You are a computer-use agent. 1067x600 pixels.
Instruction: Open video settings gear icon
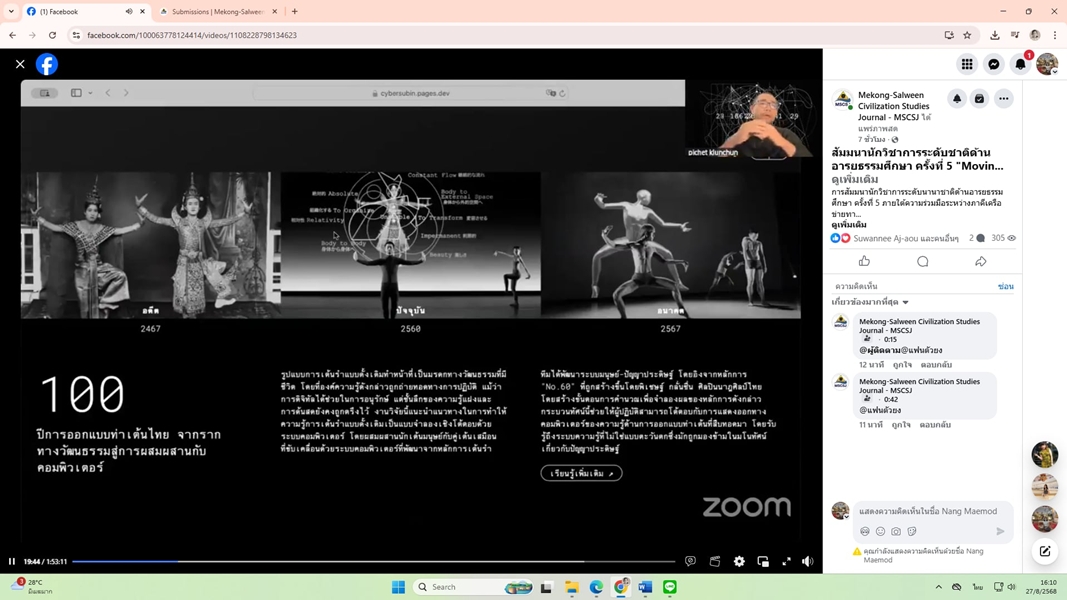[739, 562]
